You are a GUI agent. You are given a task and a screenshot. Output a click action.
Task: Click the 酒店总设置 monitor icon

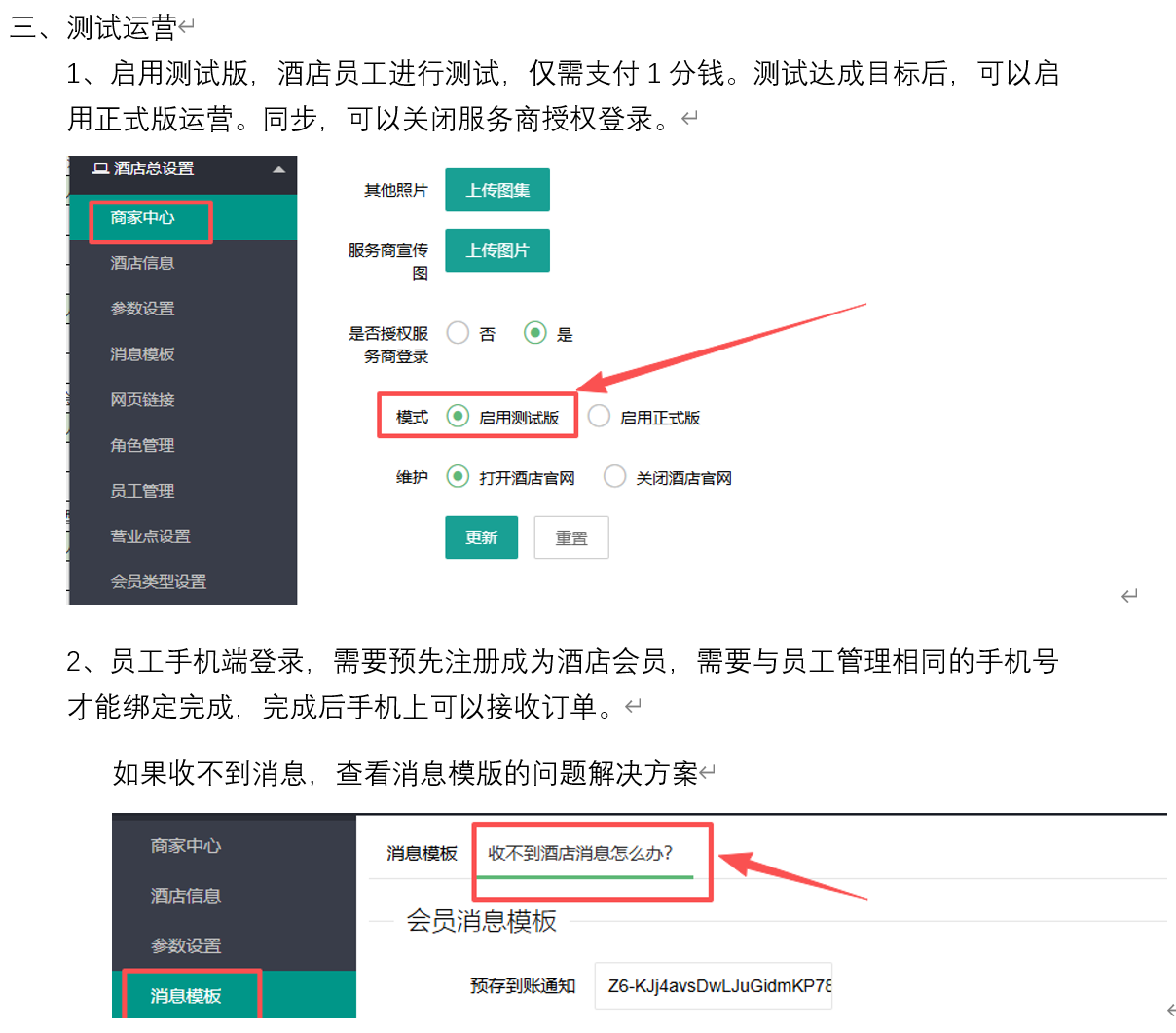100,168
